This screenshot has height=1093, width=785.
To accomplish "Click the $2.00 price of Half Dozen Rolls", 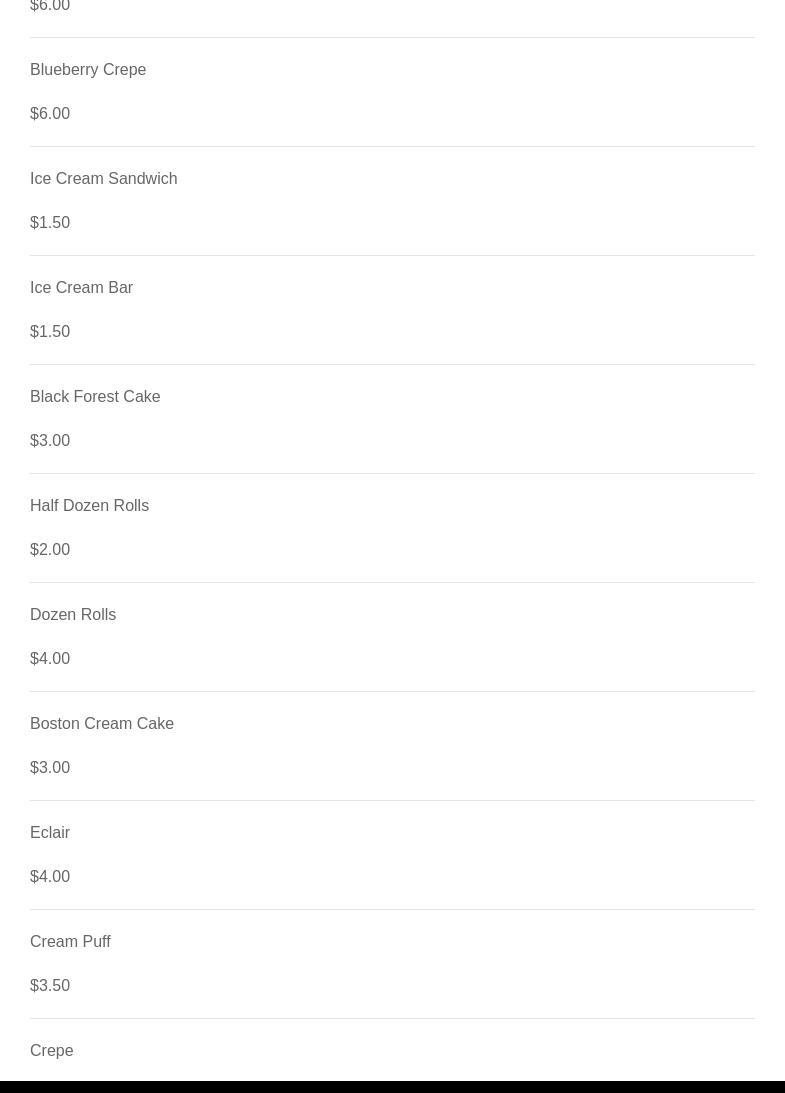I will (50, 550).
